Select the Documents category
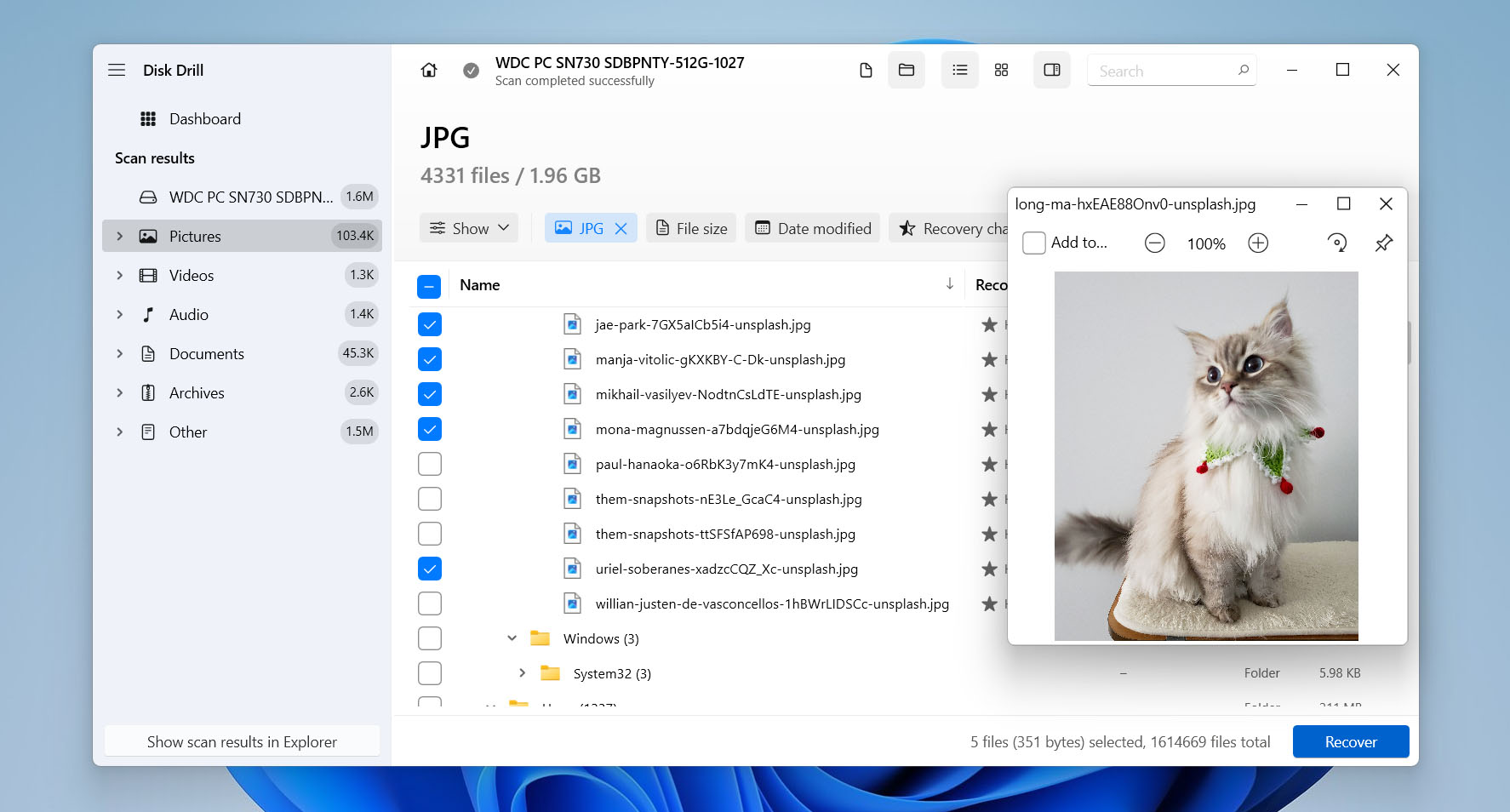 242,353
